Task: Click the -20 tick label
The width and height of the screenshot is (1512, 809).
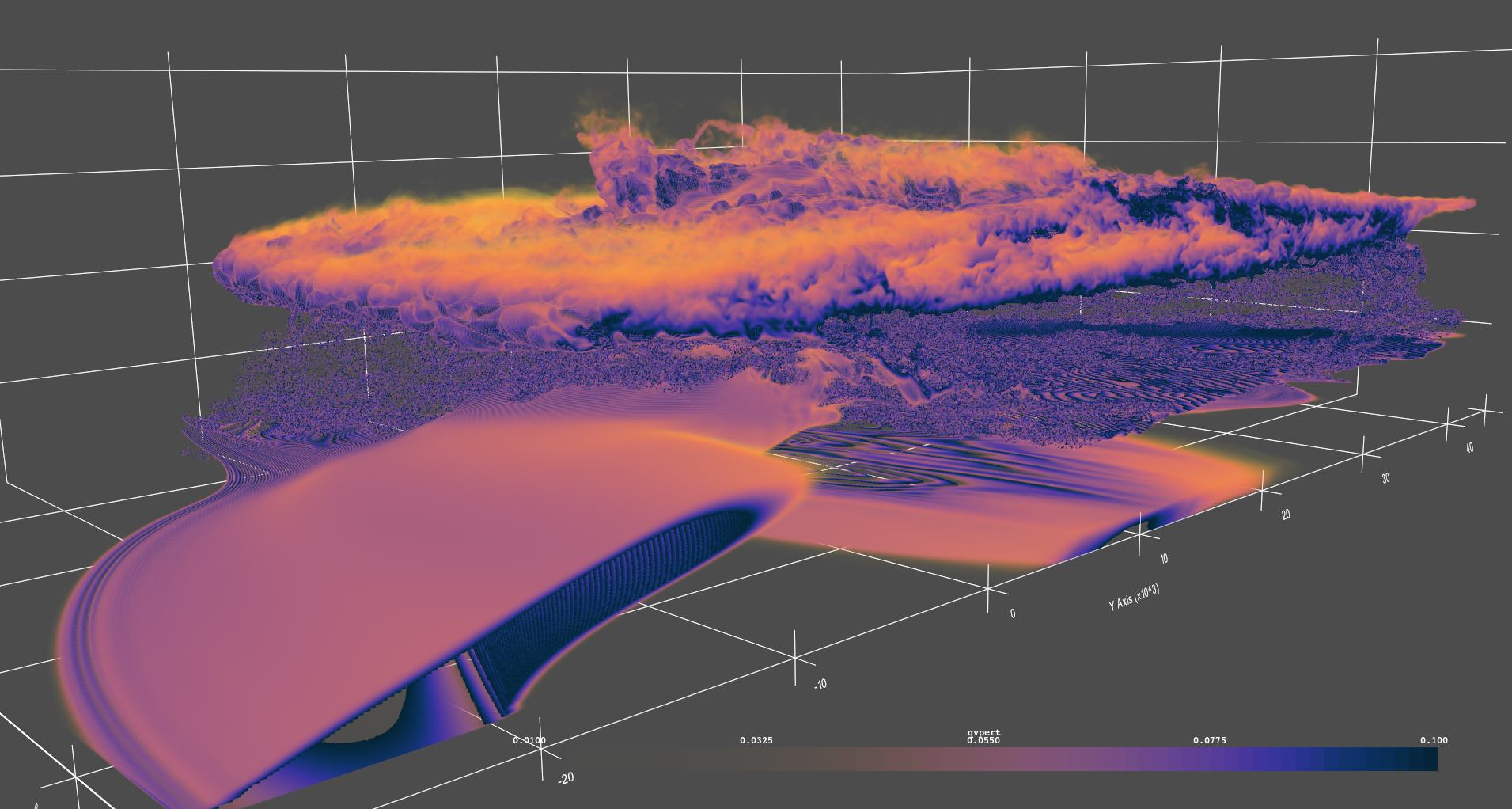Action: [x=564, y=777]
